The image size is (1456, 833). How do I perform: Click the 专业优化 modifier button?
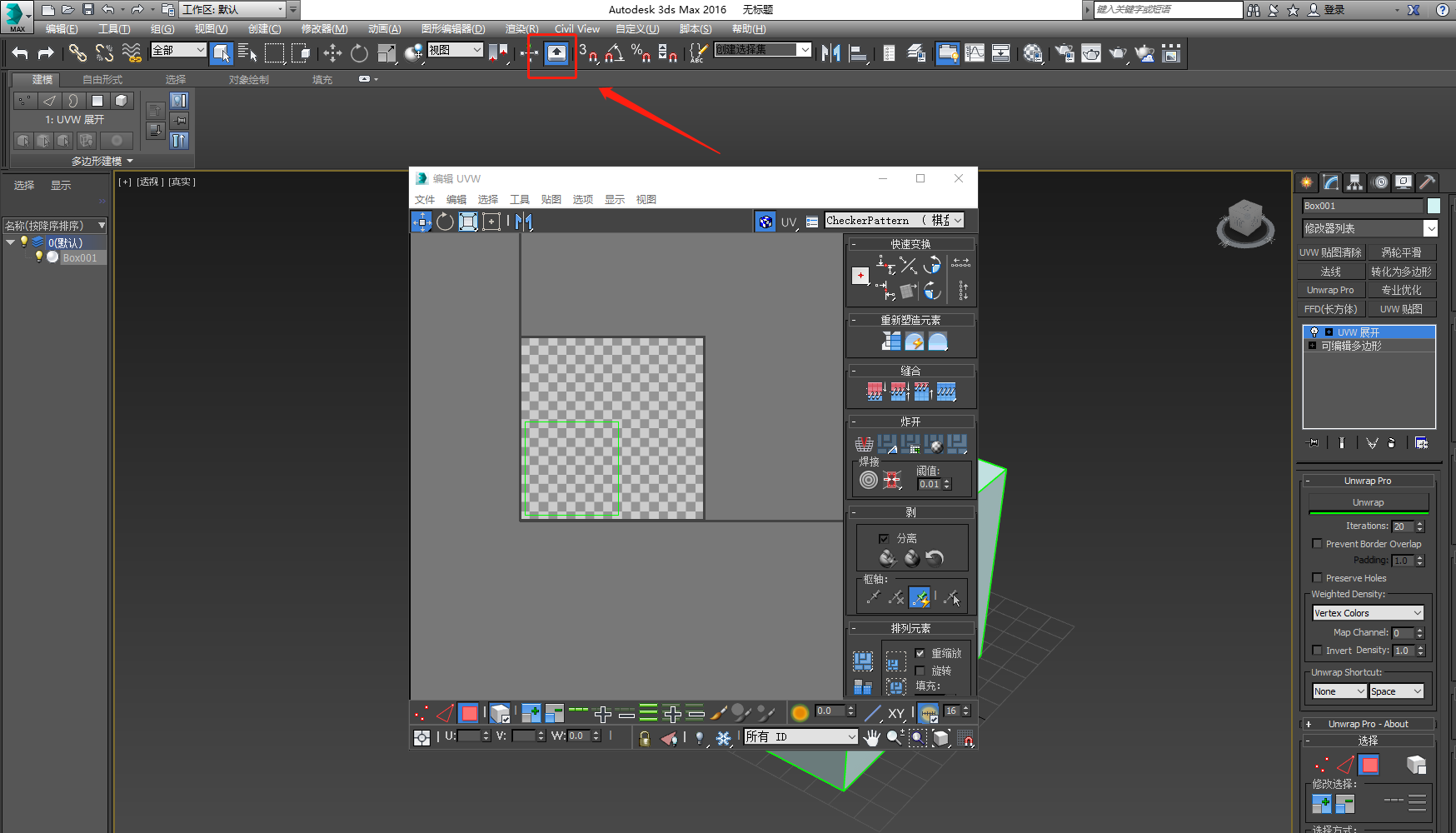click(x=1401, y=290)
